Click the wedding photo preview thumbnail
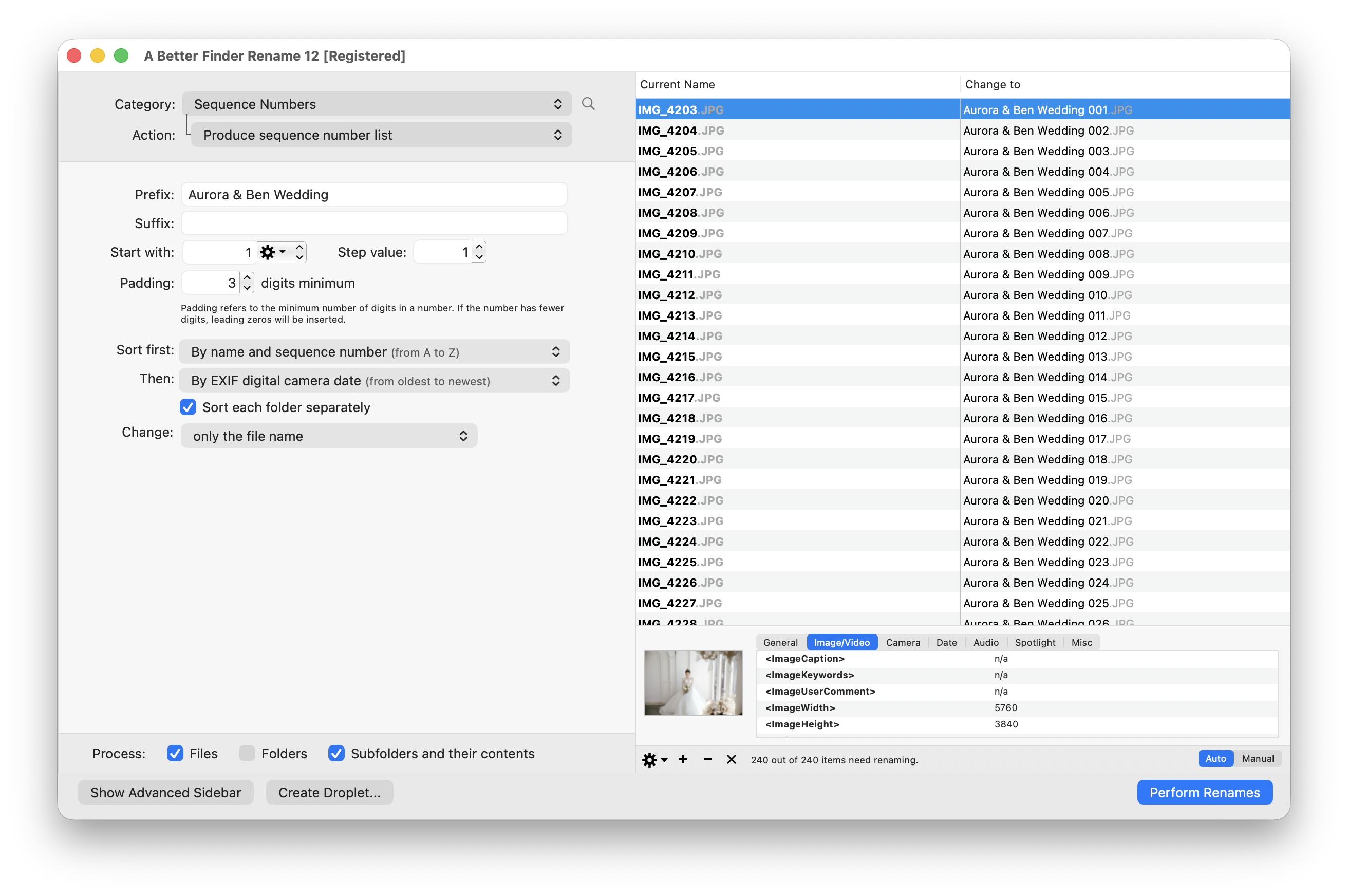 point(693,683)
